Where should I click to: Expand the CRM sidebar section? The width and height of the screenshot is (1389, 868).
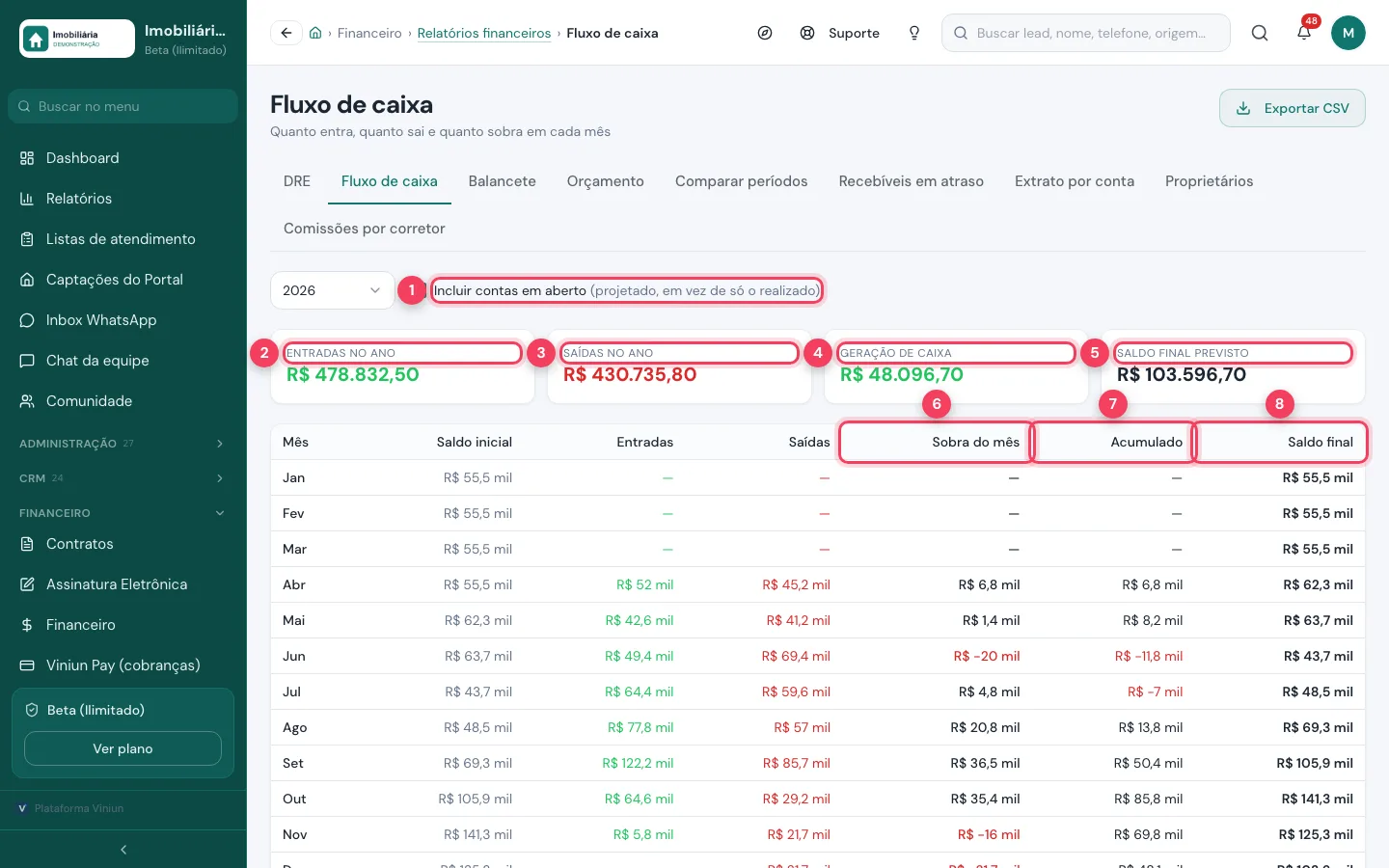click(123, 478)
